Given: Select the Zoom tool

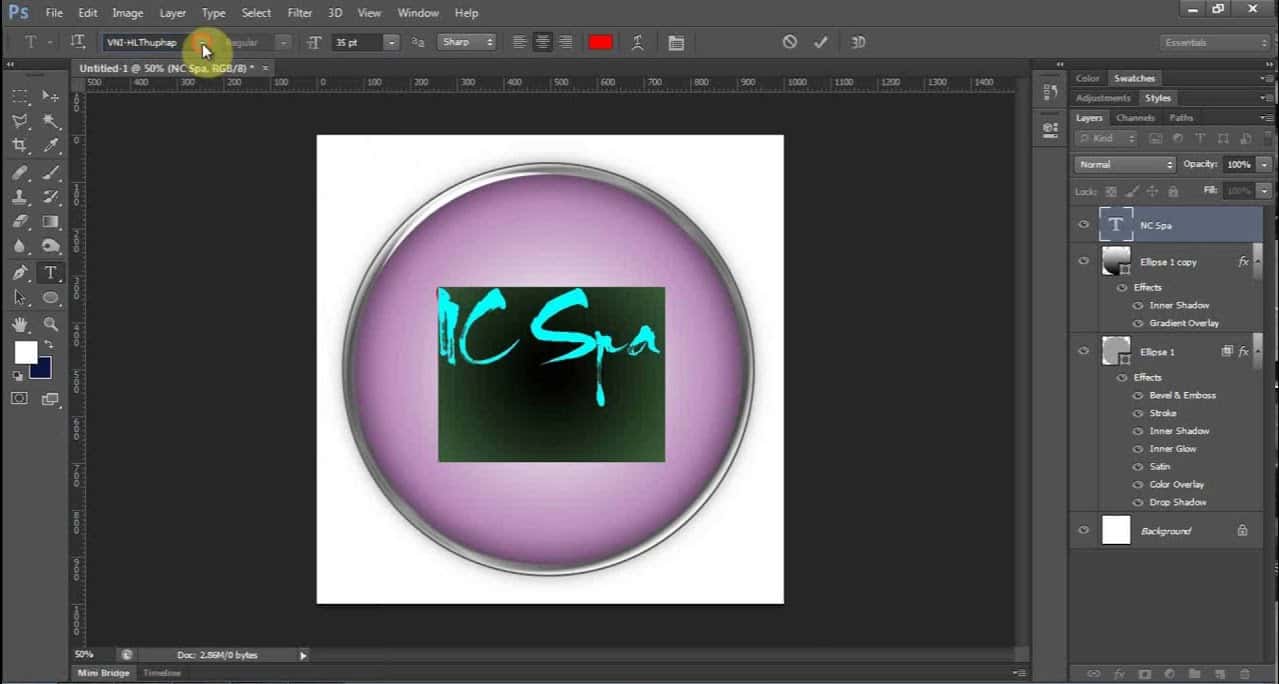Looking at the screenshot, I should pyautogui.click(x=50, y=325).
